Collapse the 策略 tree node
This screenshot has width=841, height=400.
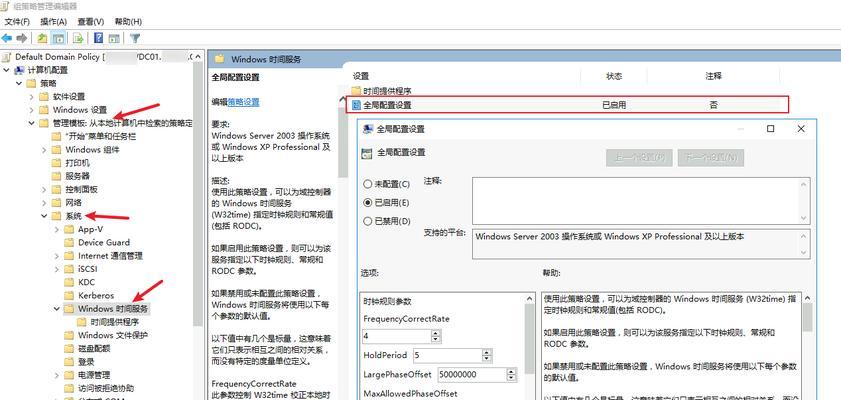19,84
